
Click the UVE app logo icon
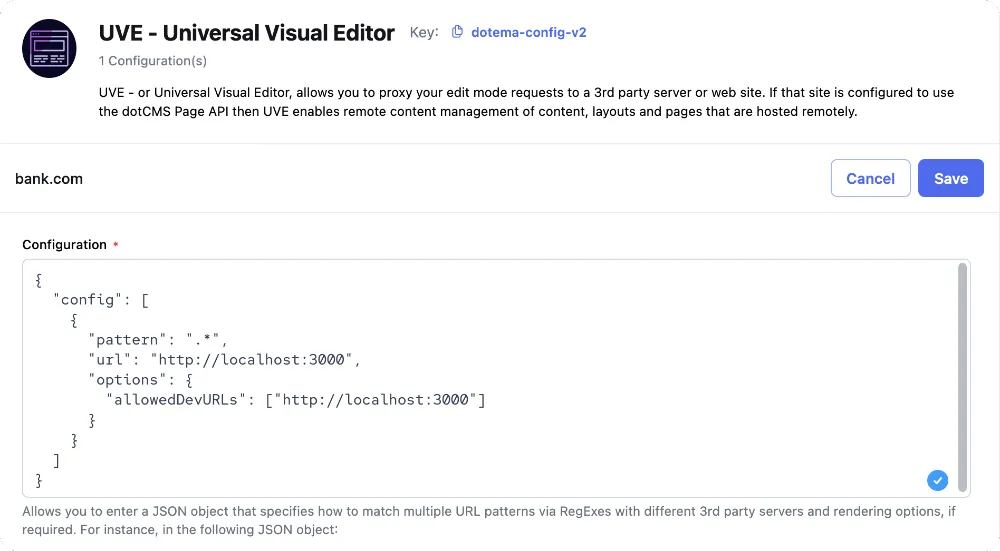click(49, 48)
